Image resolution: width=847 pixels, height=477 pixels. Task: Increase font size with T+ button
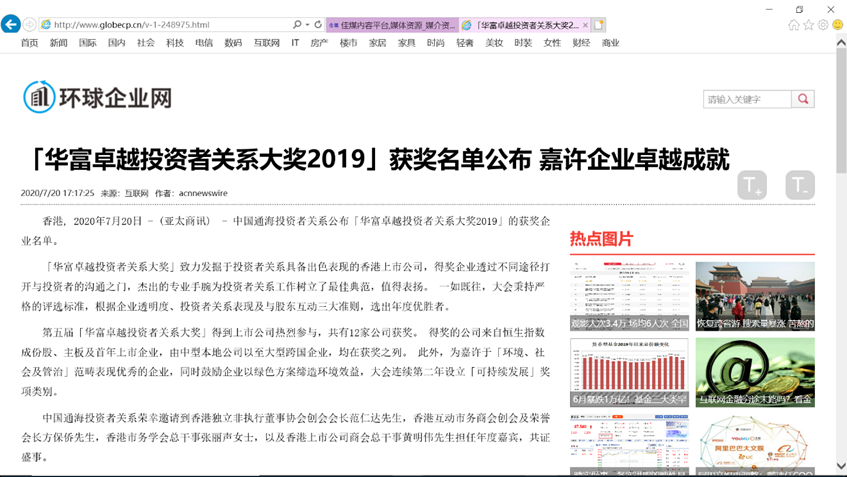752,185
